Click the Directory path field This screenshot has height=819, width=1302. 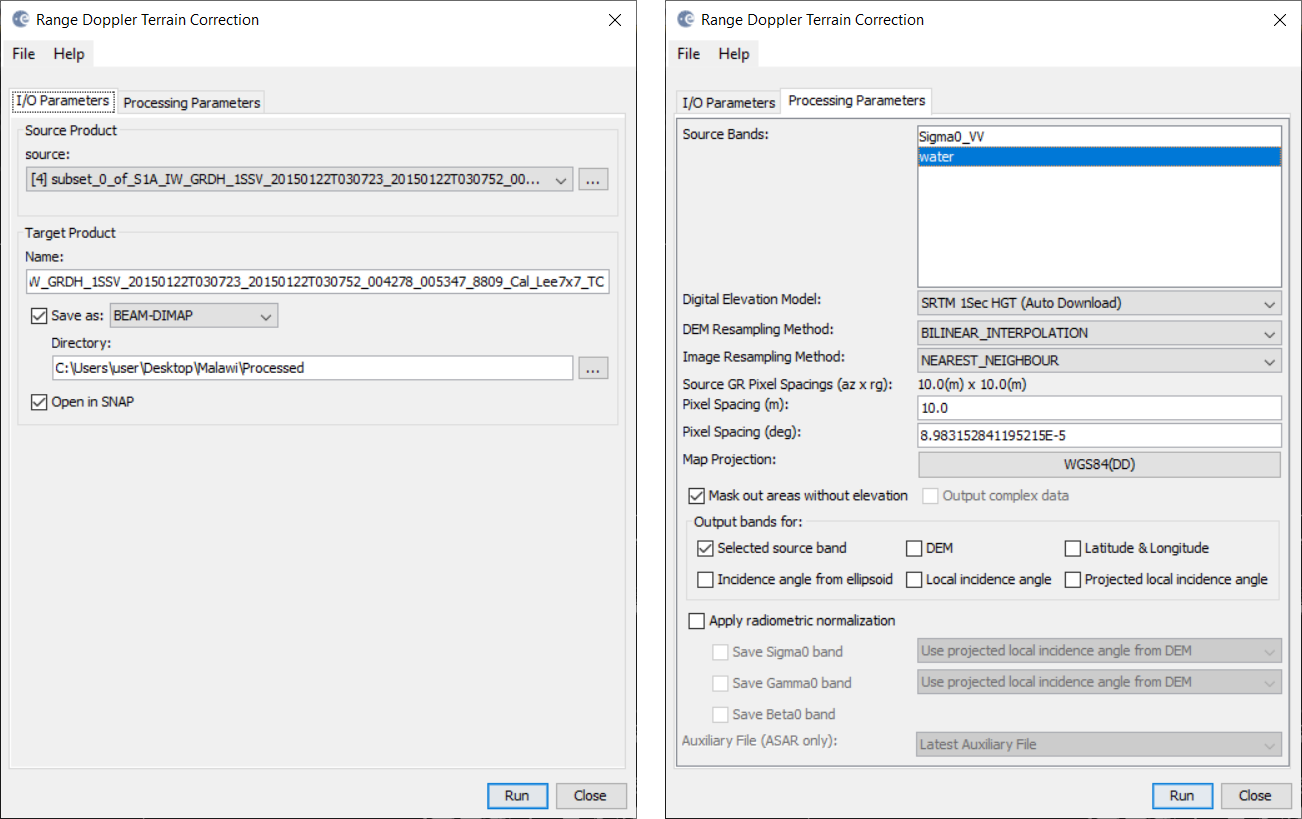point(313,368)
